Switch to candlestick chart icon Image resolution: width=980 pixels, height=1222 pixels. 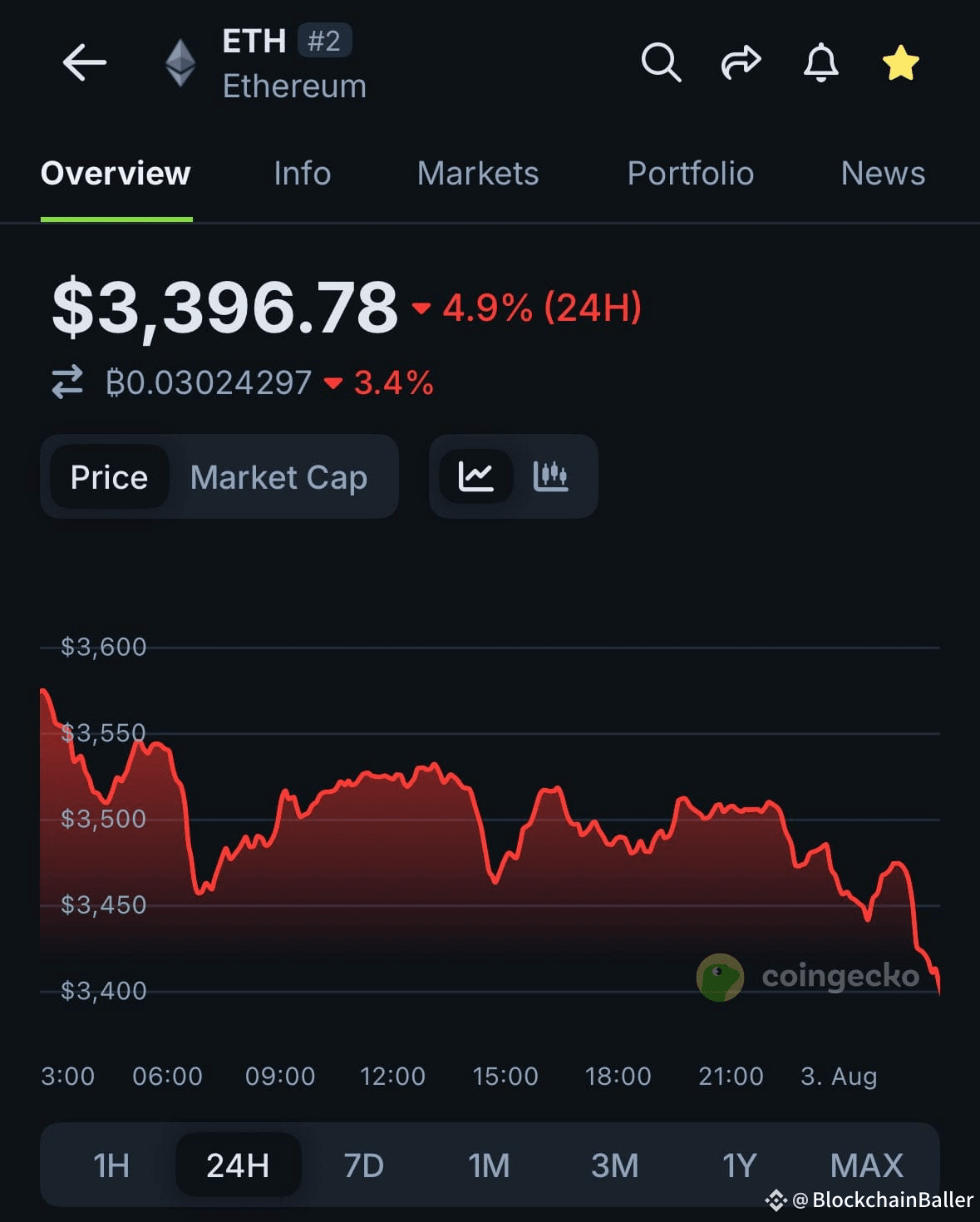point(550,476)
